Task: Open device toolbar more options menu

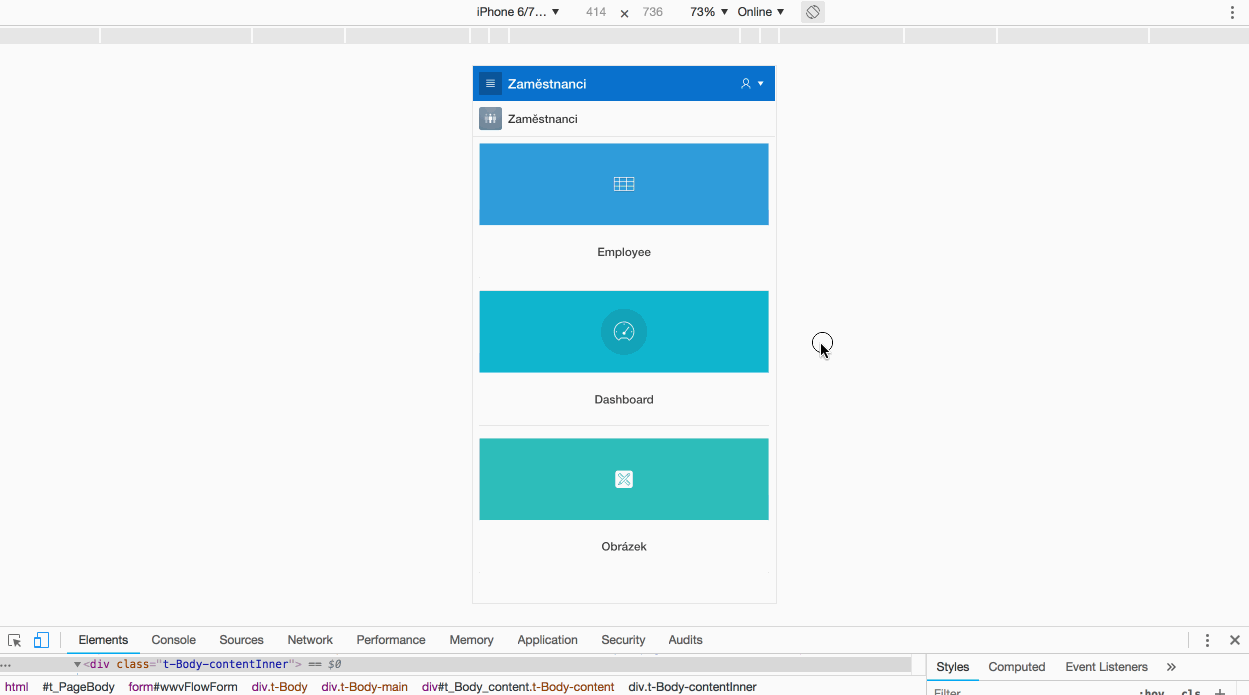Action: (1233, 12)
